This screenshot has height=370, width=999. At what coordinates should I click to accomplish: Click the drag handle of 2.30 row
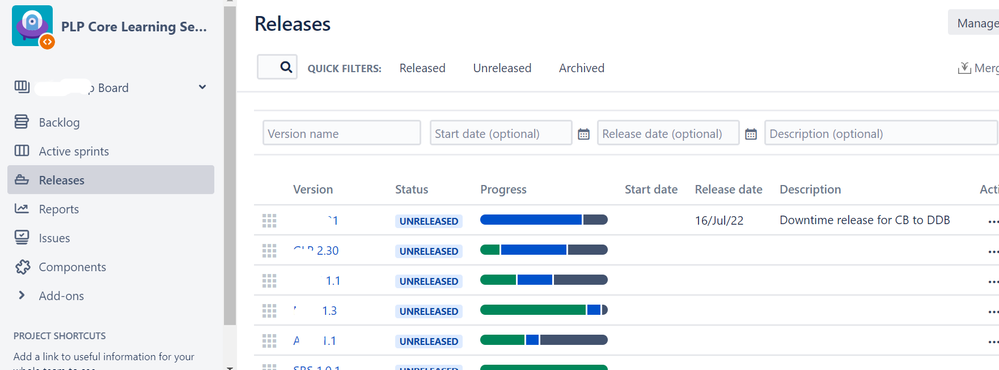(269, 251)
